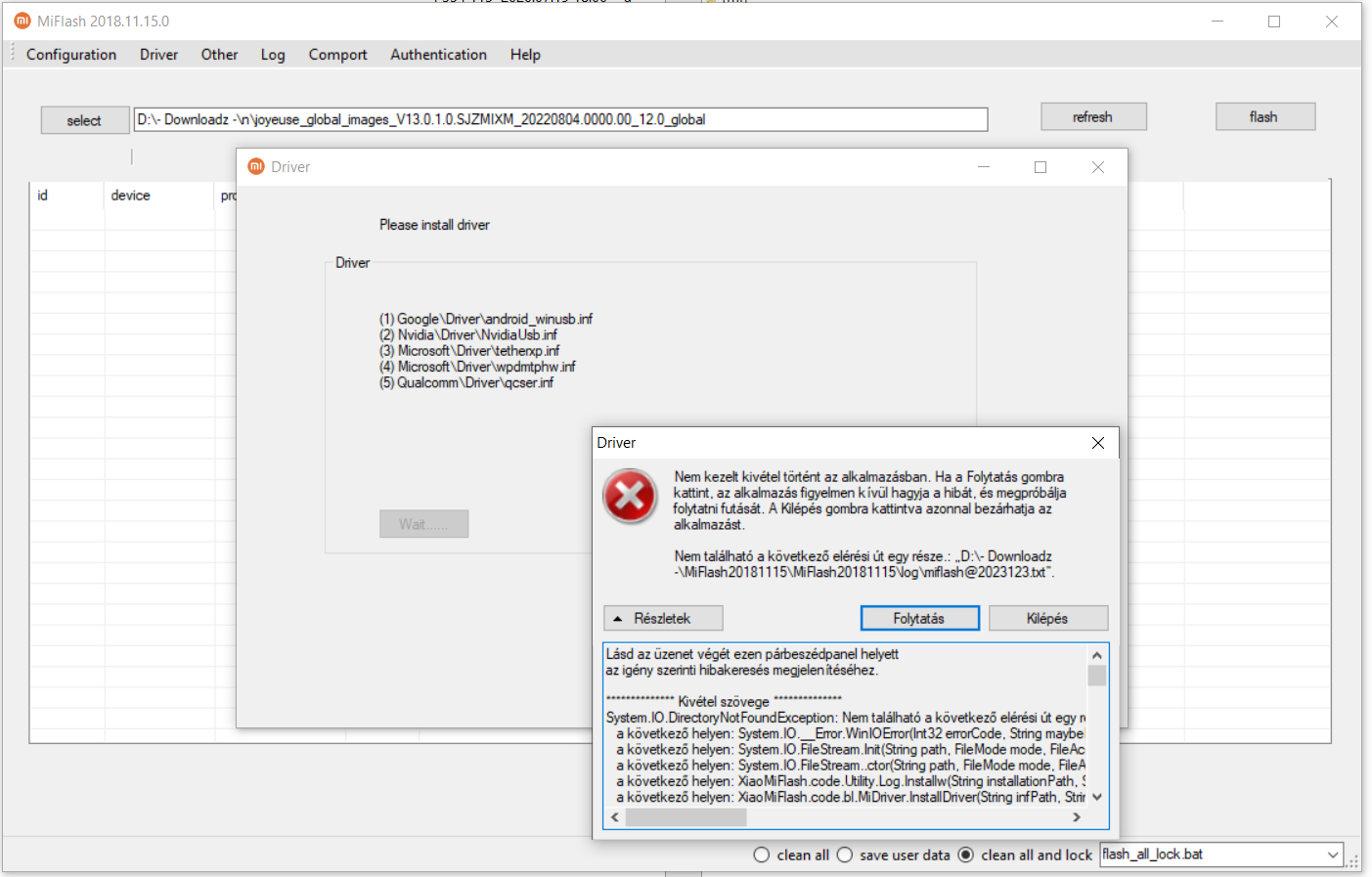The image size is (1372, 877).
Task: Click the ROM folder path input field
Action: point(560,119)
